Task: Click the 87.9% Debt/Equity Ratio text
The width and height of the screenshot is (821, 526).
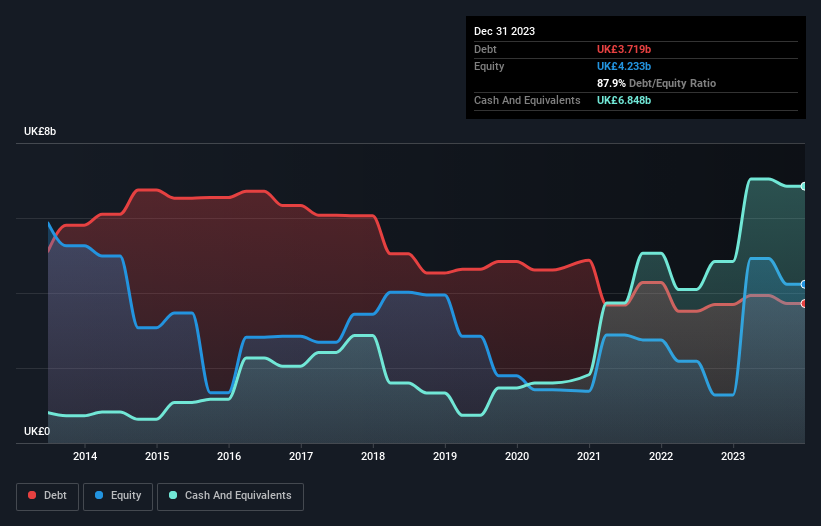Action: pos(656,83)
